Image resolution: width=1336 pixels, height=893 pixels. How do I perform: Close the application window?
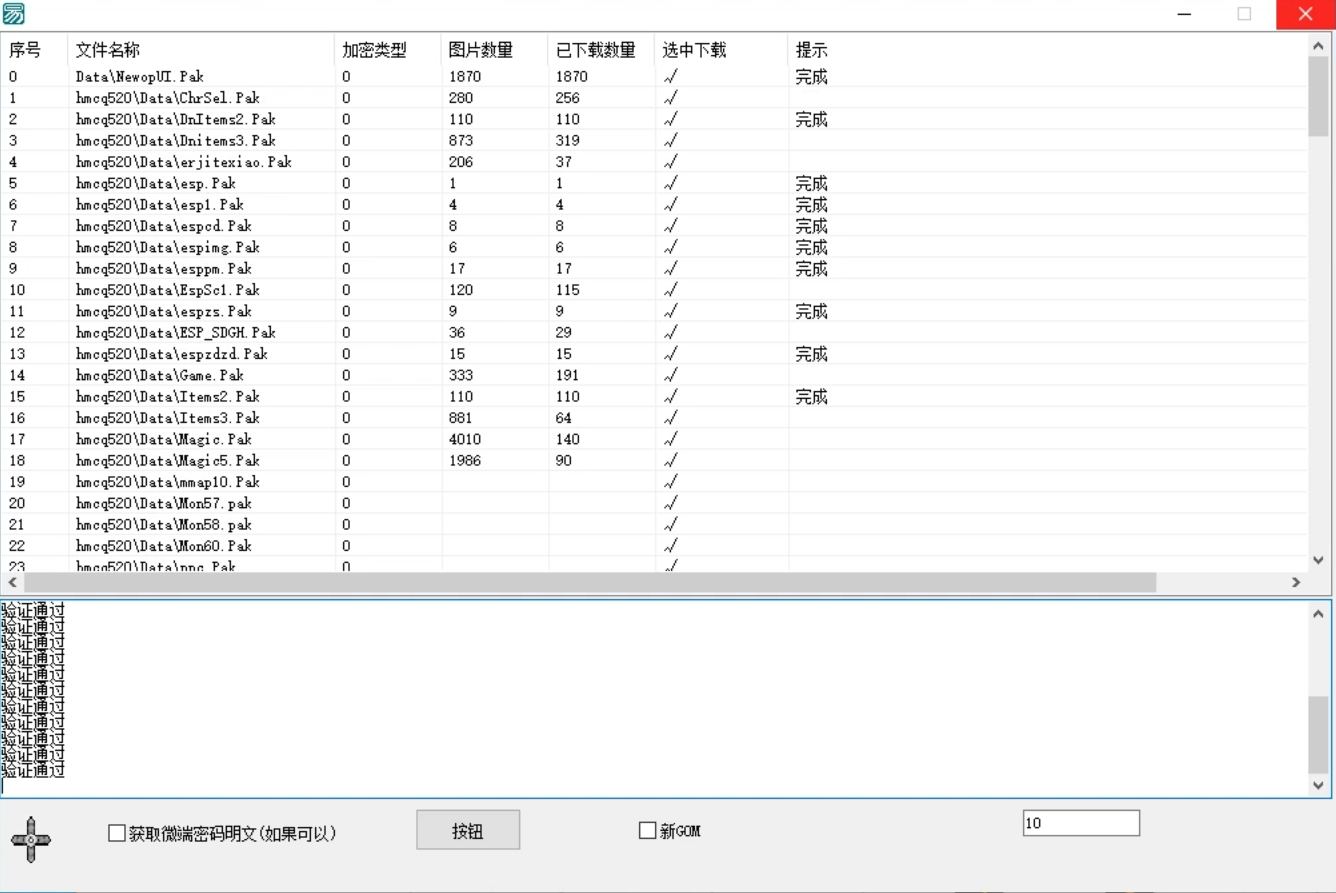tap(1305, 14)
